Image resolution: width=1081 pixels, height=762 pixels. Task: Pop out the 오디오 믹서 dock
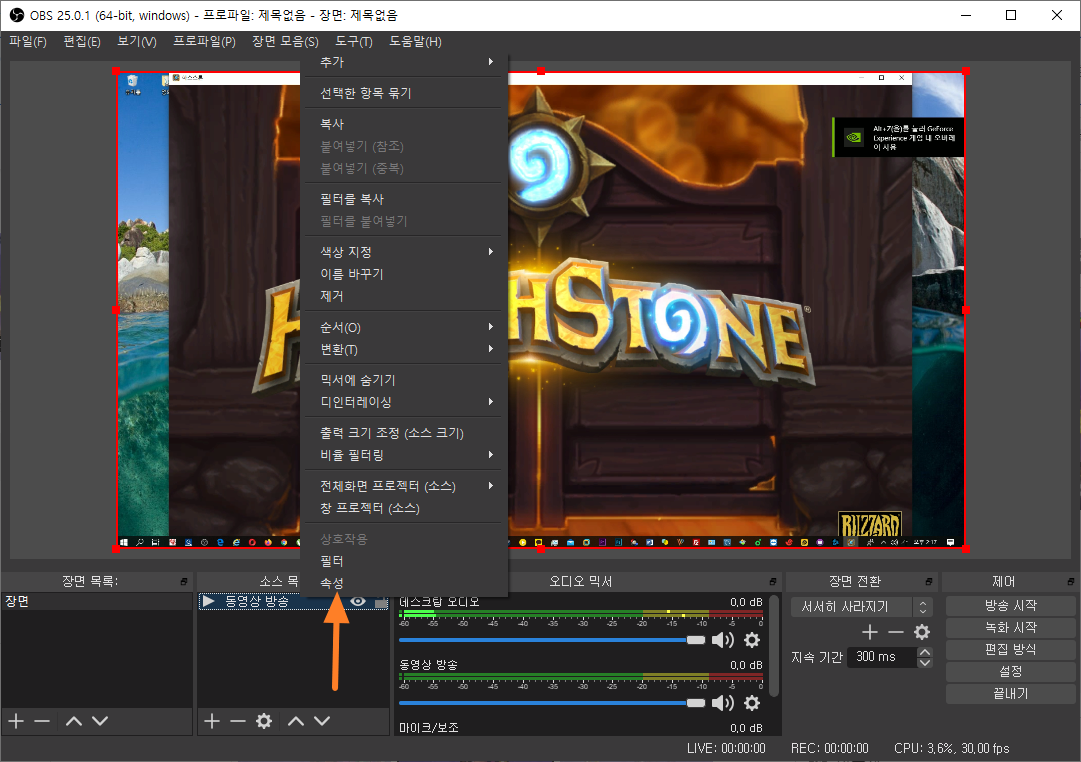773,581
